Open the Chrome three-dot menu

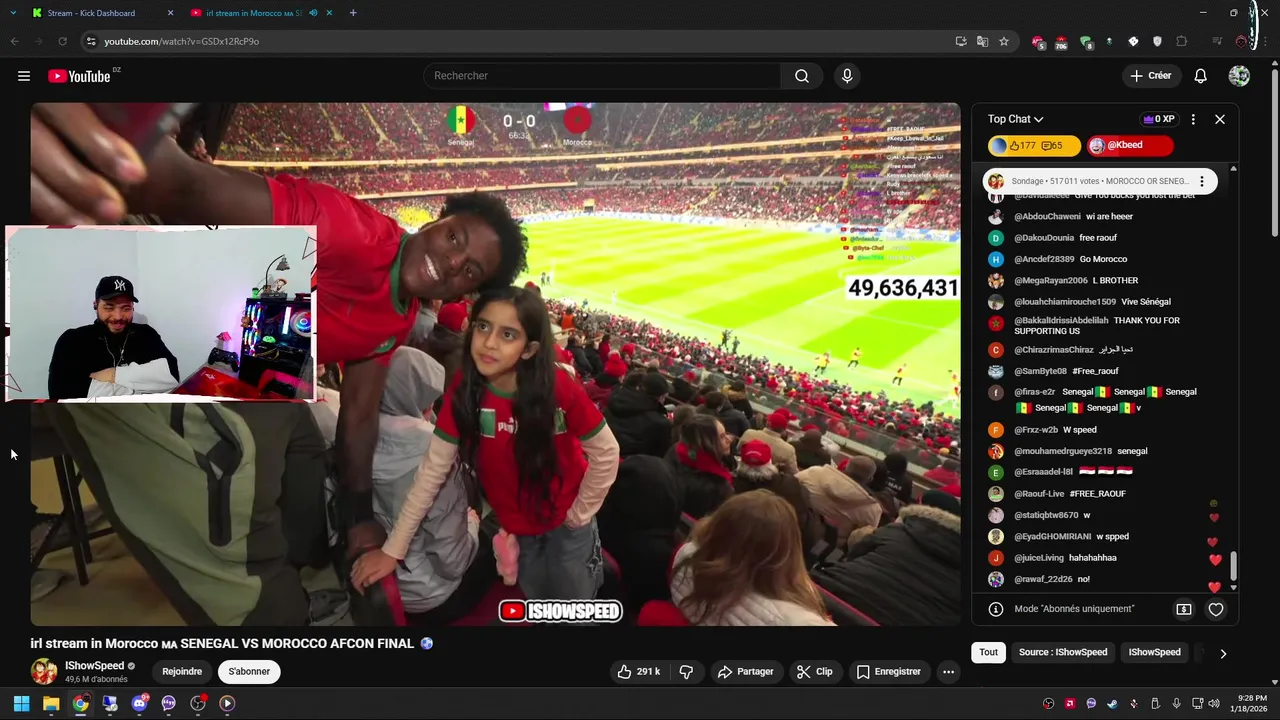click(x=1266, y=41)
